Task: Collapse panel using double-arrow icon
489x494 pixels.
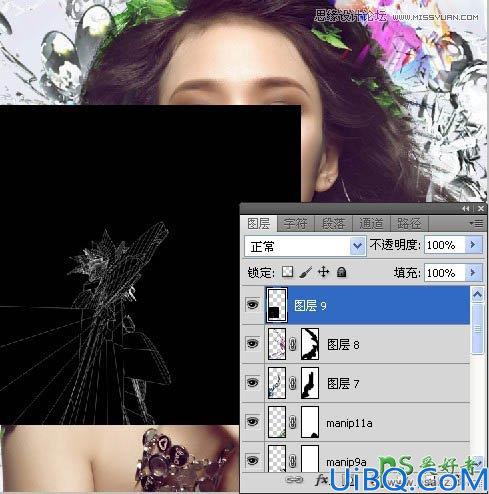Action: click(466, 209)
